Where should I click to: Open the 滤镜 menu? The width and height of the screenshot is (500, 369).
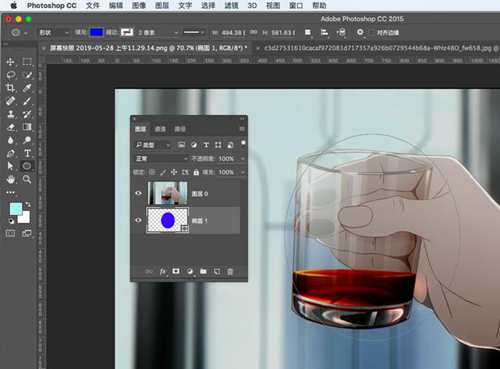[231, 5]
